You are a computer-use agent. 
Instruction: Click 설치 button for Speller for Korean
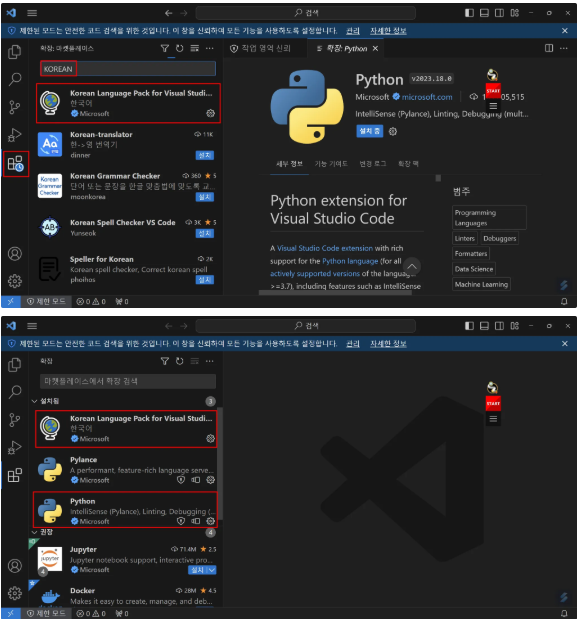(x=204, y=280)
